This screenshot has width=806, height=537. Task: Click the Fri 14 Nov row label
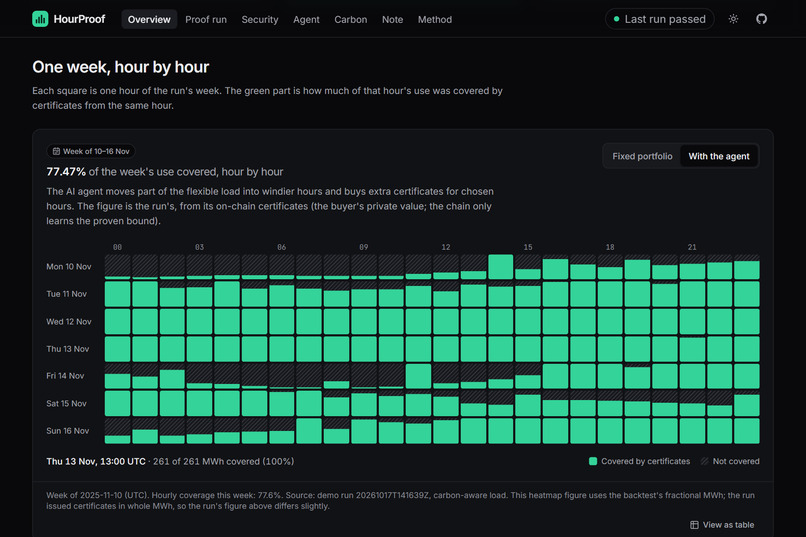[x=65, y=376]
